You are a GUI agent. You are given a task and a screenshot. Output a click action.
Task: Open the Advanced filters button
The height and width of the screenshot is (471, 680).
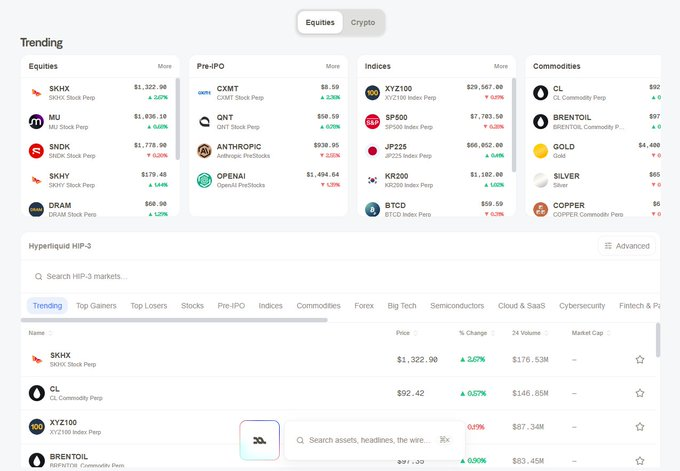click(627, 246)
